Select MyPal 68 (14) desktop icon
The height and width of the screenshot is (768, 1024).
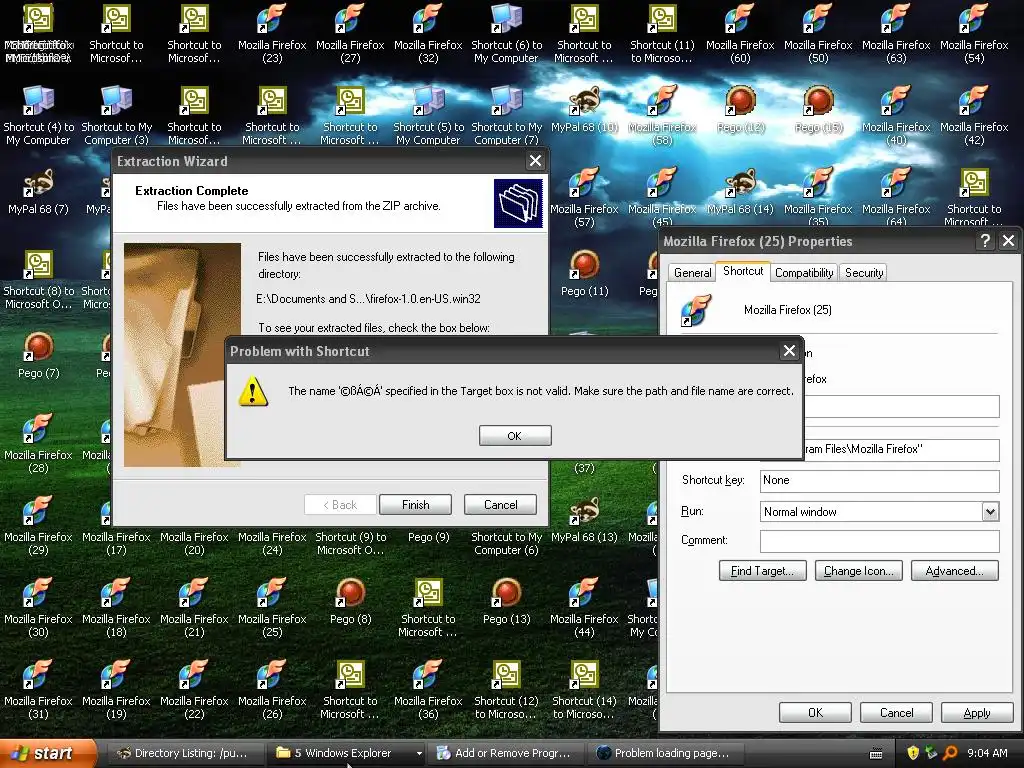[x=741, y=192]
